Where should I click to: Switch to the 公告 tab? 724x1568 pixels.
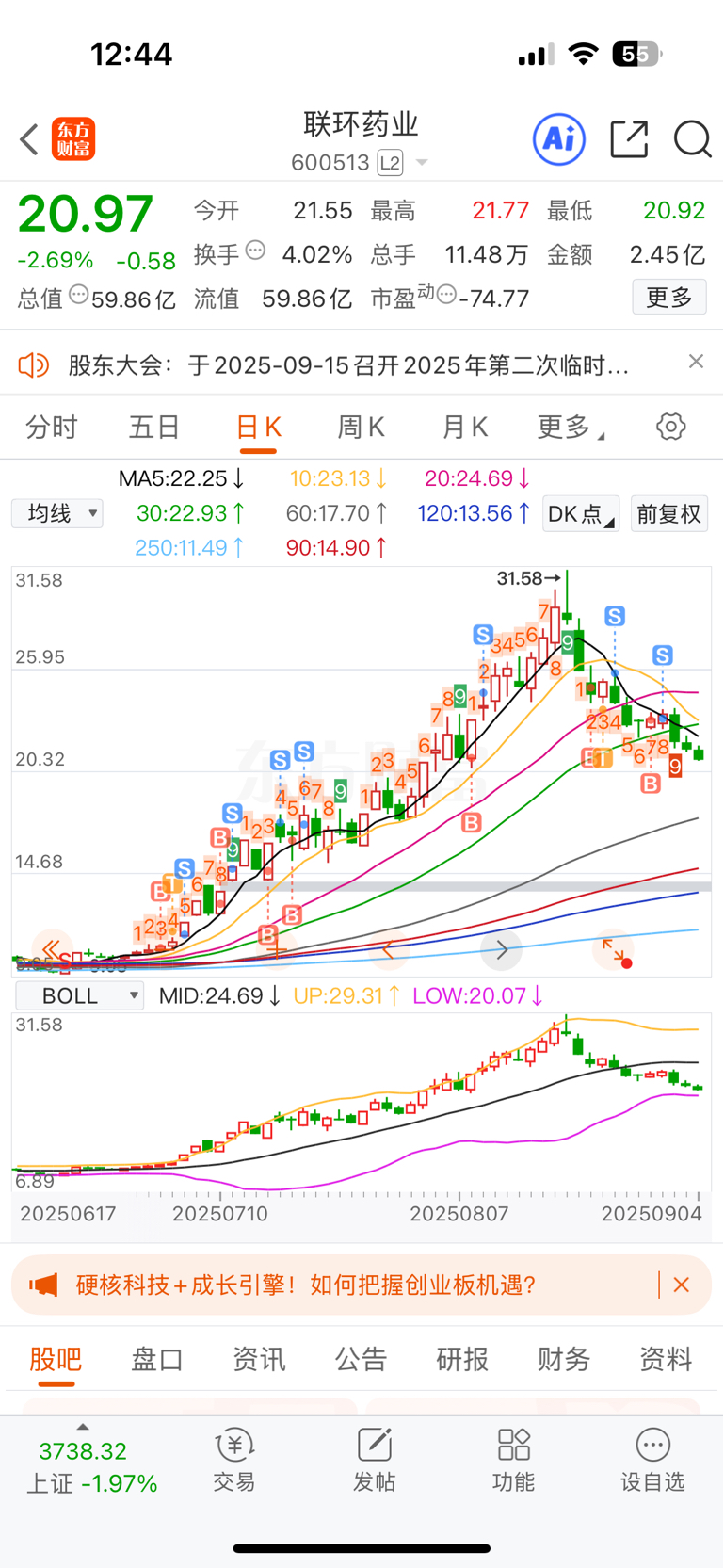tap(361, 1359)
